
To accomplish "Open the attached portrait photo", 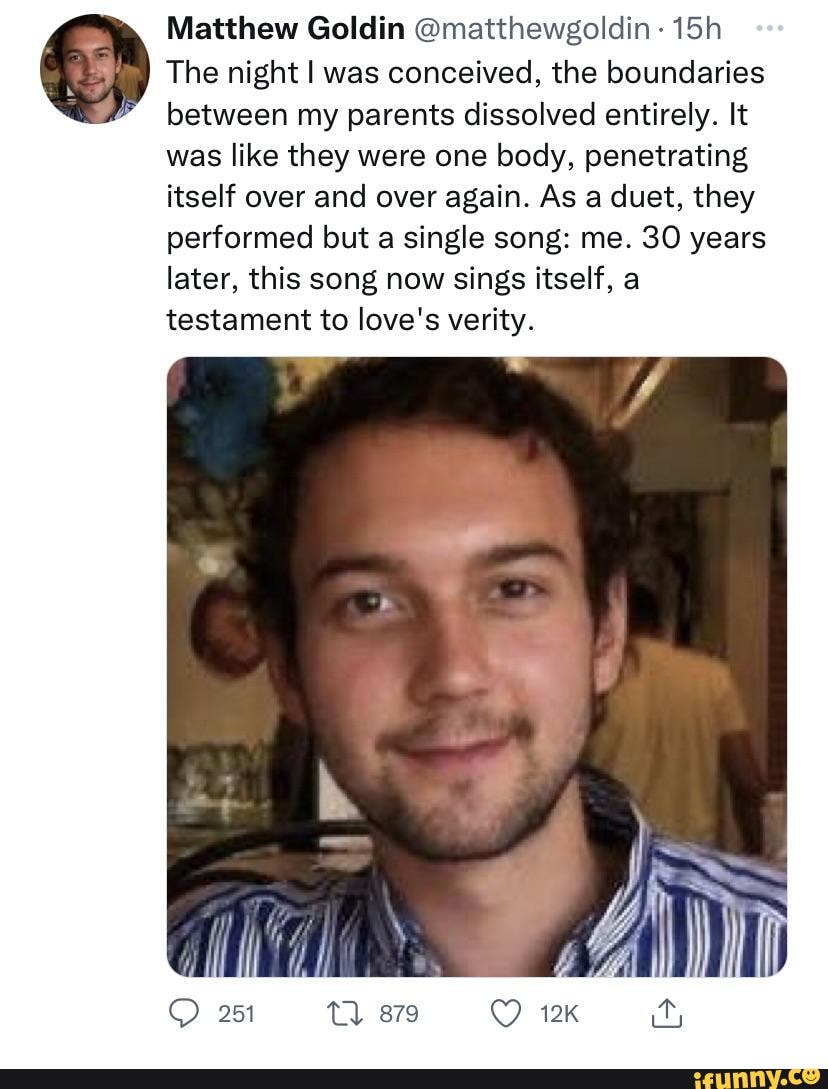I will click(x=476, y=666).
